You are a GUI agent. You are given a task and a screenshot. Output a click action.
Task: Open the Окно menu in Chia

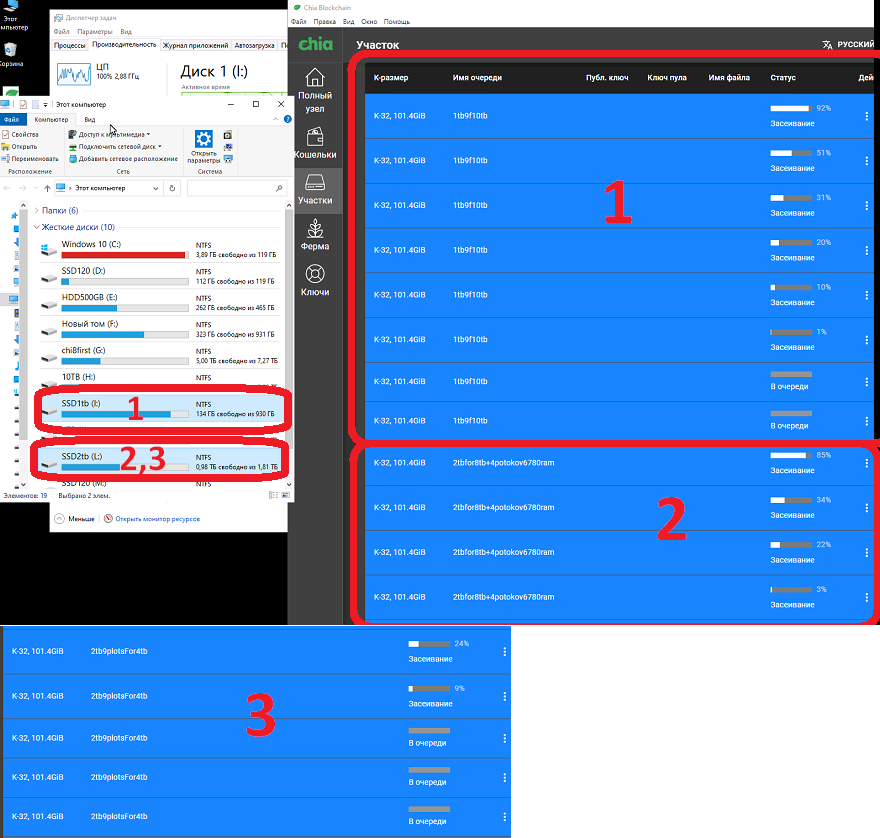pos(369,21)
